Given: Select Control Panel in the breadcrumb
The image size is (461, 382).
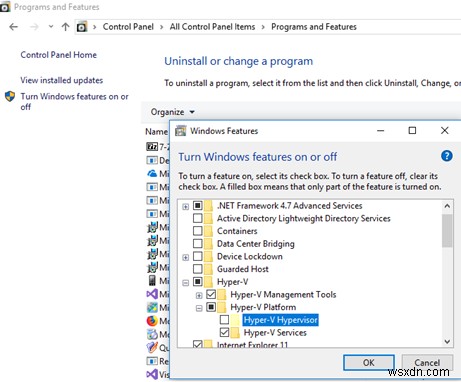Looking at the screenshot, I should coord(128,27).
